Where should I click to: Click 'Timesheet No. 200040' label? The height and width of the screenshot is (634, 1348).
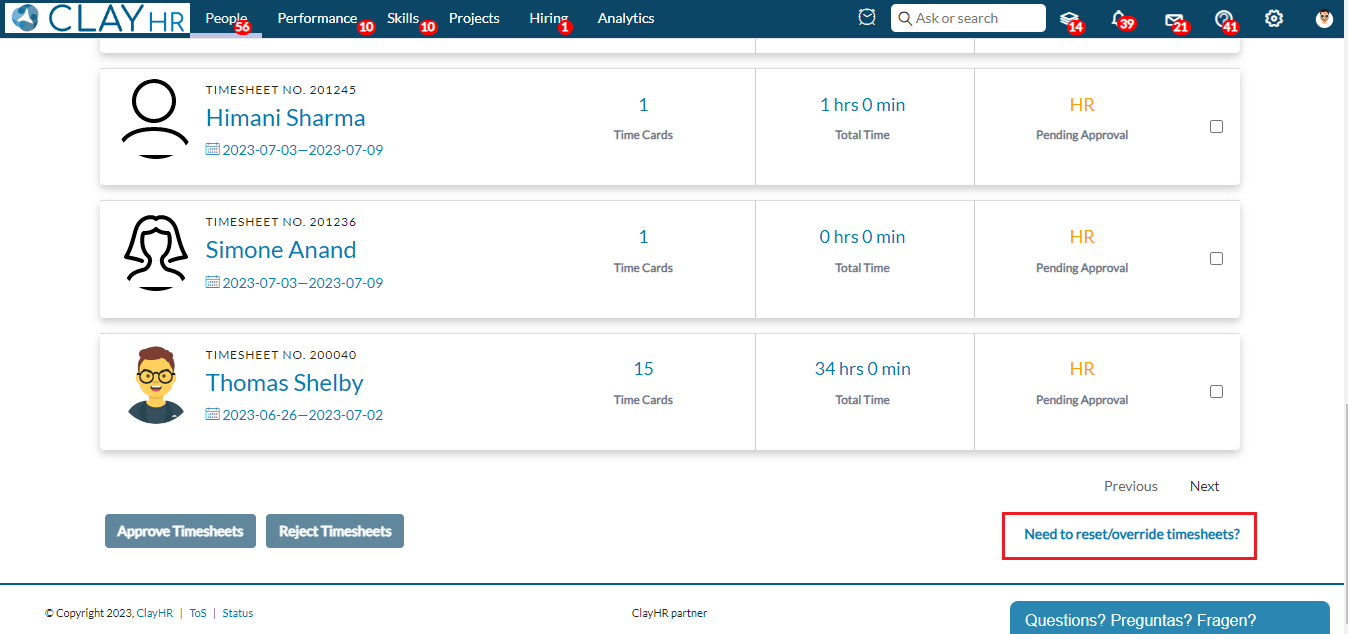(281, 355)
